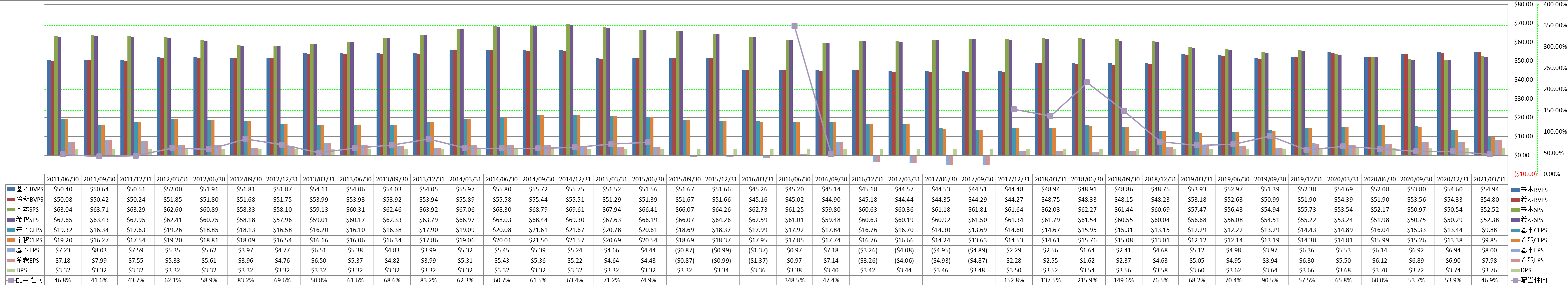Select 希釈BVPS entry in the right-hand chart legend
Viewport: 1568px width, 286px height.
point(1530,200)
